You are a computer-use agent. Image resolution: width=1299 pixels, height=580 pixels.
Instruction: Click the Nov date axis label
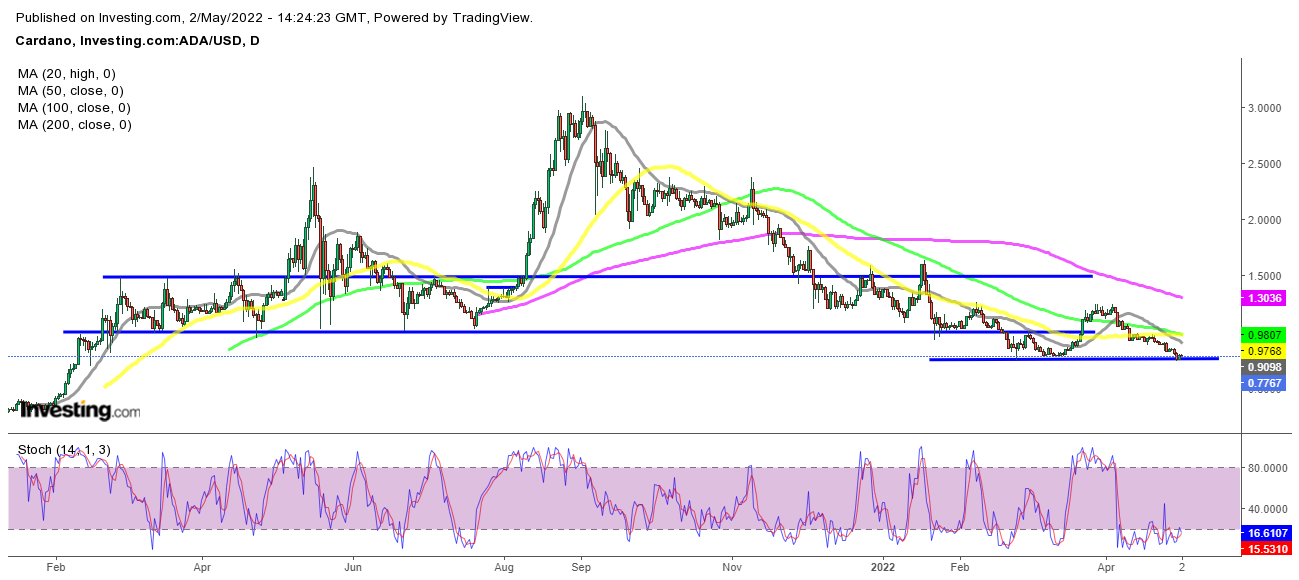[x=731, y=565]
